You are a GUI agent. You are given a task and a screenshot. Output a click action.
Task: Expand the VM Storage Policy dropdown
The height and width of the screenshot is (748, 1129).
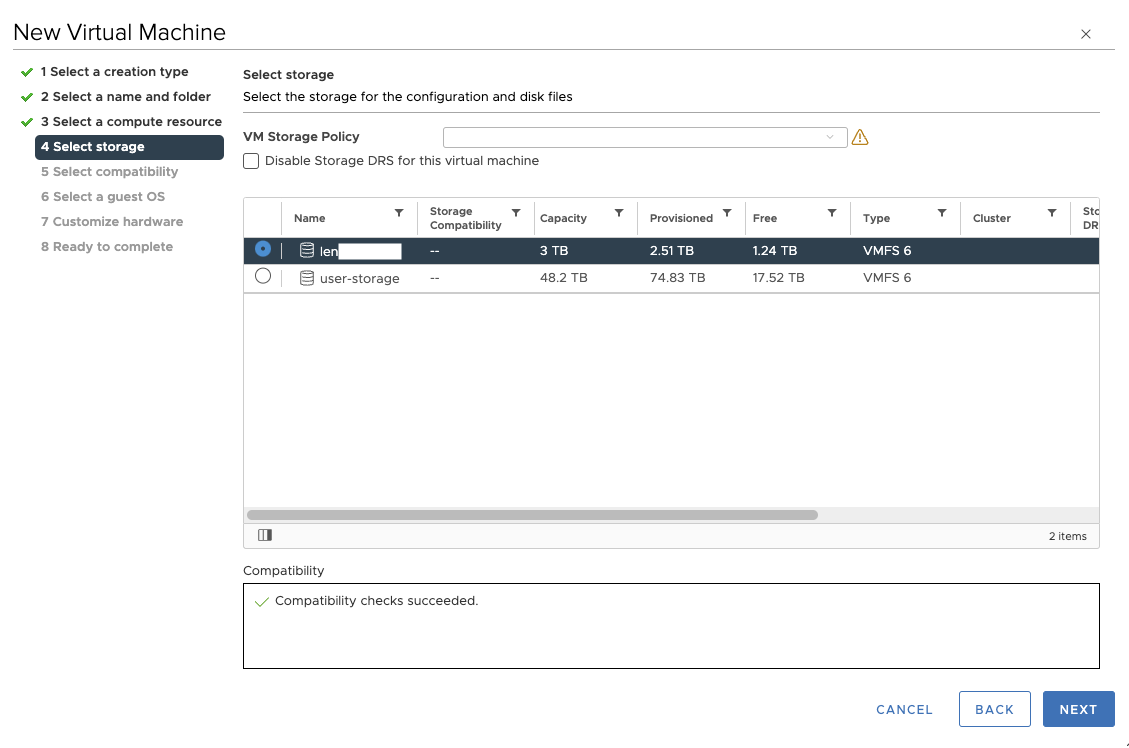tap(645, 137)
